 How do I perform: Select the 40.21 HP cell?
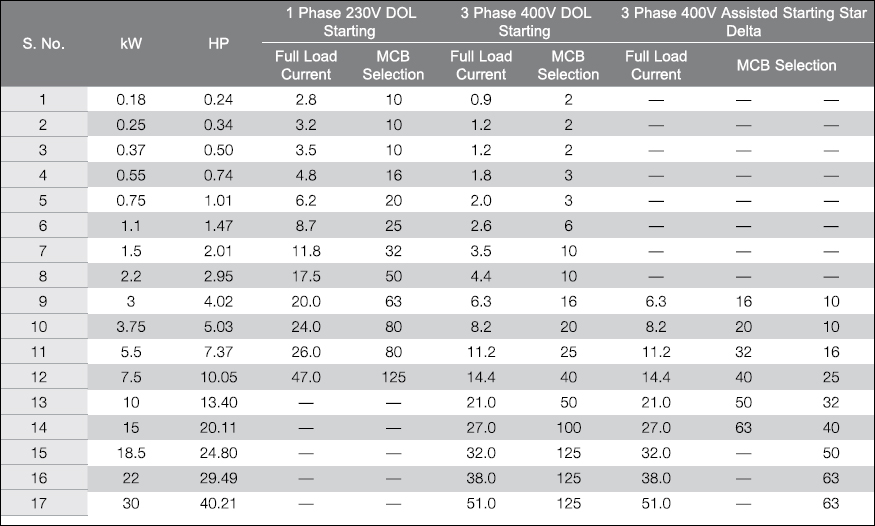[218, 504]
